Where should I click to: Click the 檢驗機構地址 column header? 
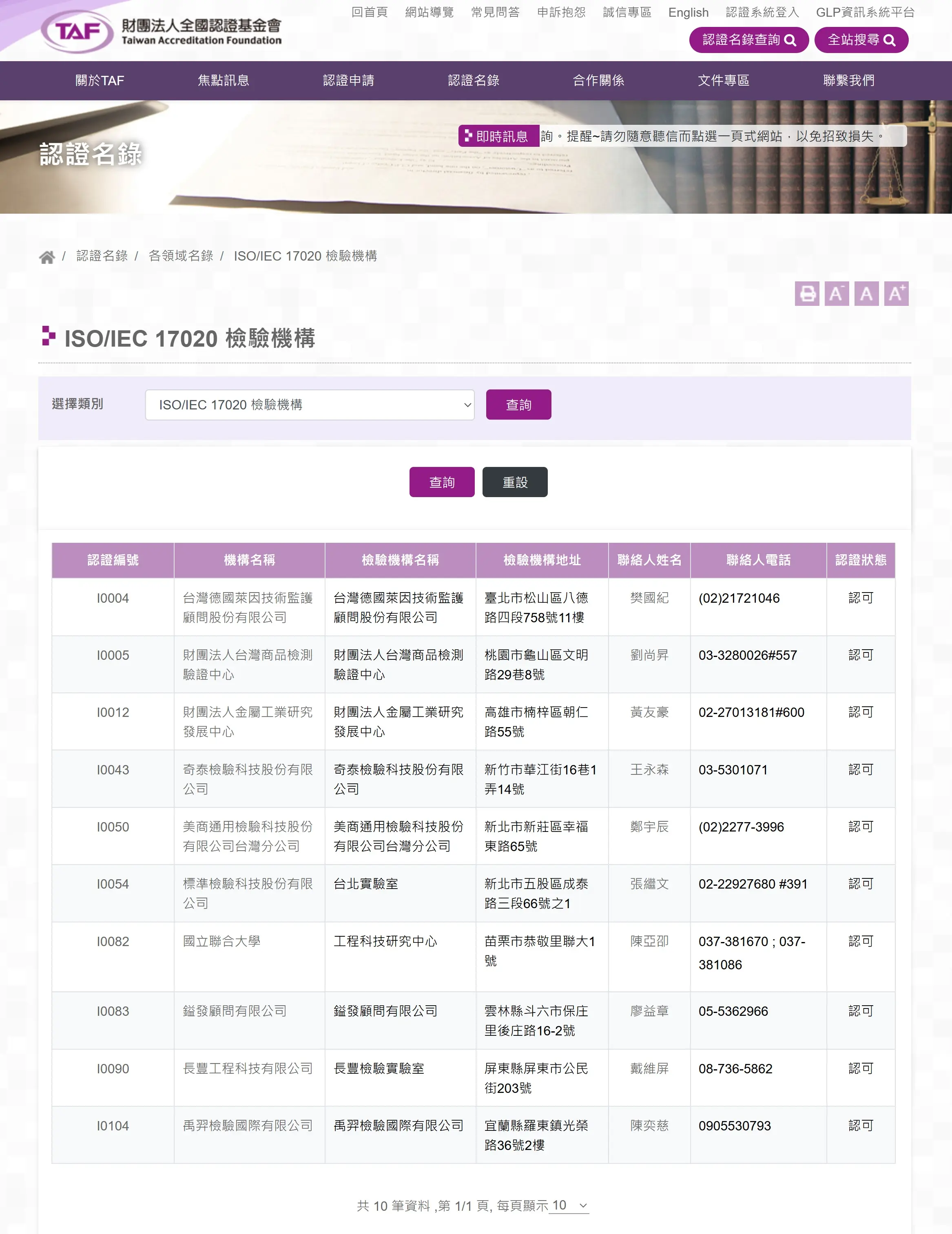click(542, 560)
